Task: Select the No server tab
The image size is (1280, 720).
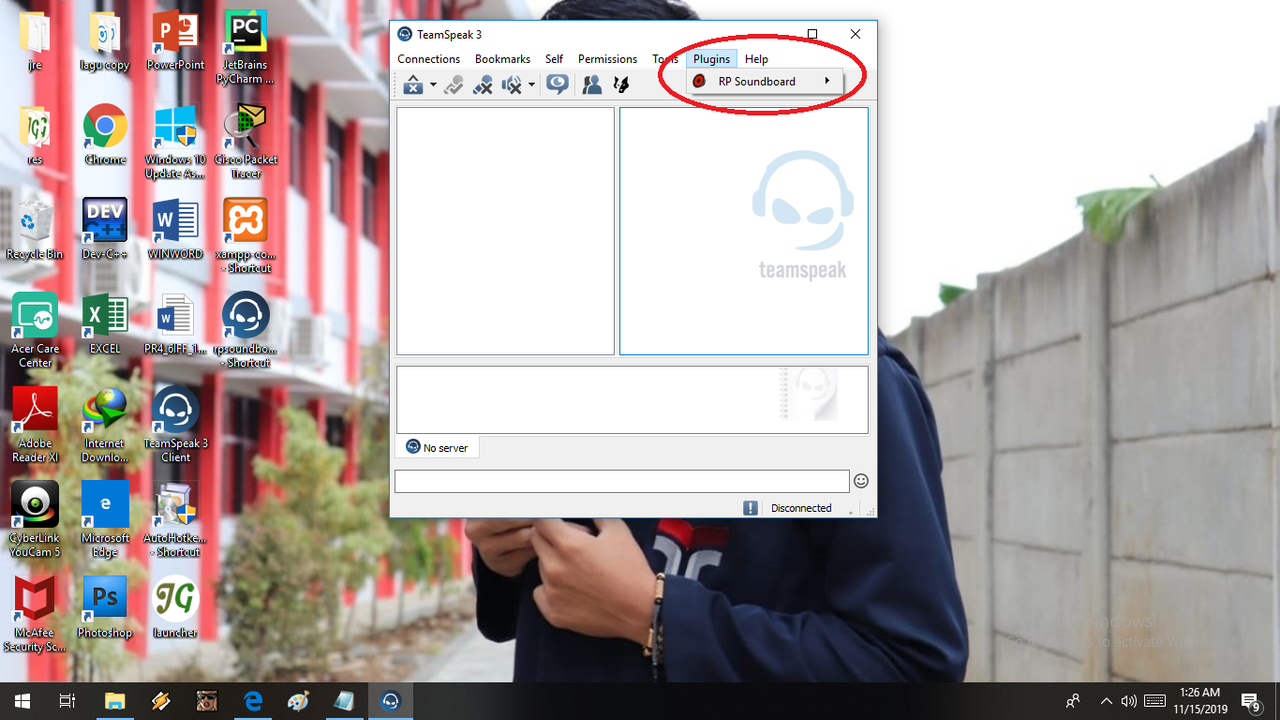Action: (437, 447)
